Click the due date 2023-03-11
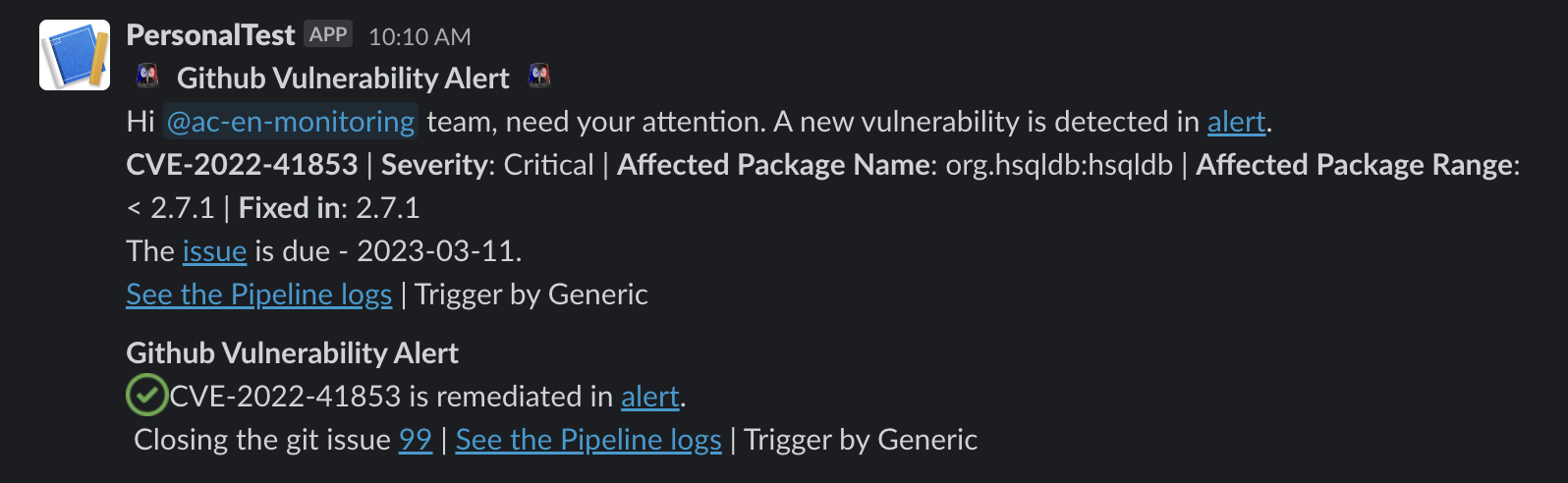The height and width of the screenshot is (483, 1568). point(436,251)
